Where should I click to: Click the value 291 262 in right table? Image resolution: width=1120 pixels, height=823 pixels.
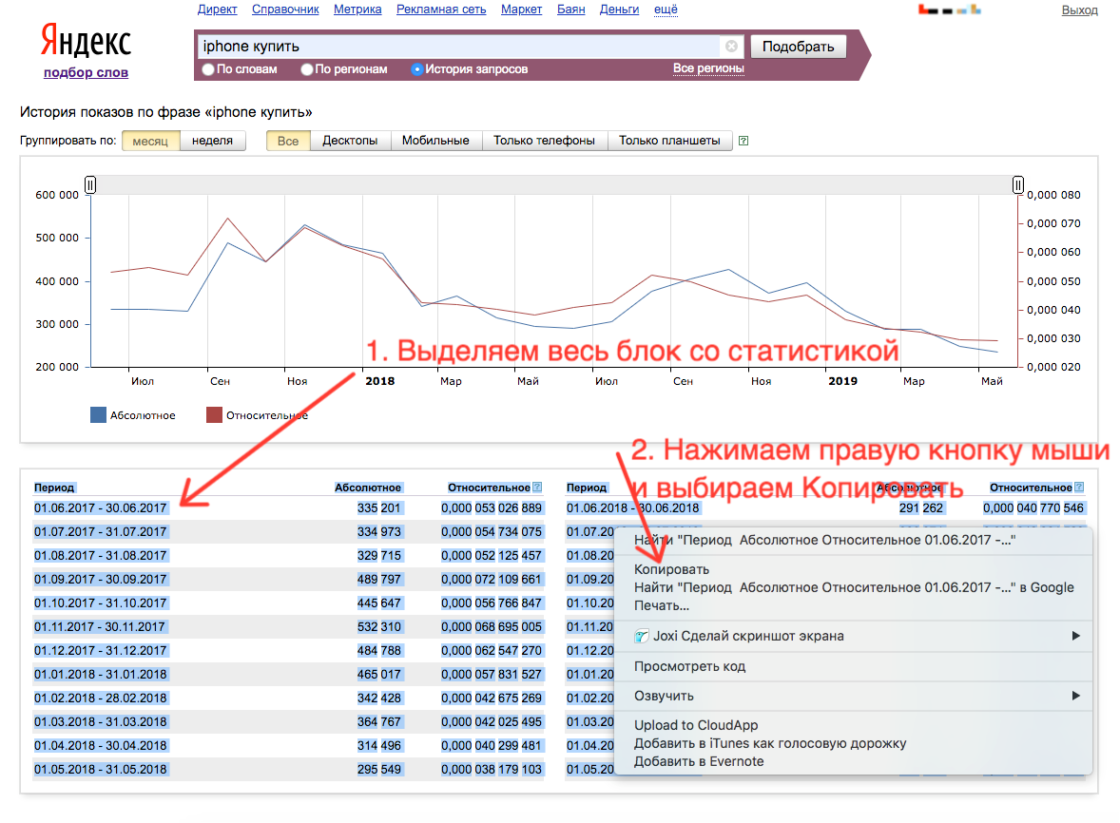(x=921, y=508)
